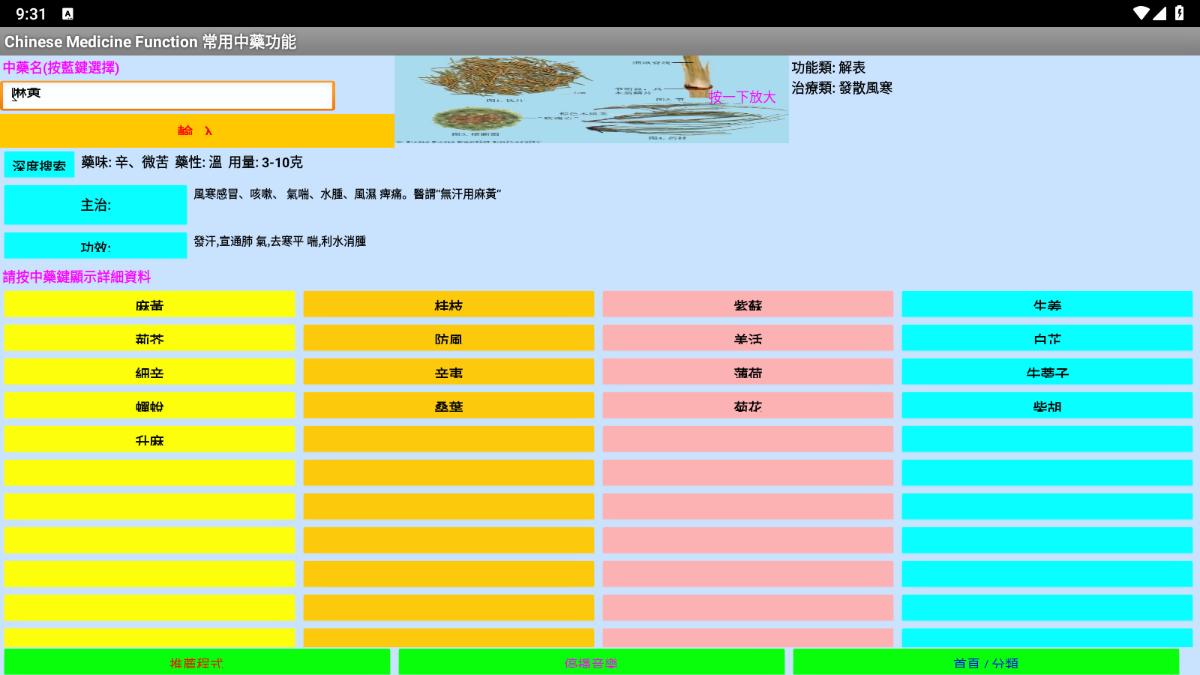Choose the 細辛 herb
The image size is (1200, 675).
pyautogui.click(x=150, y=372)
